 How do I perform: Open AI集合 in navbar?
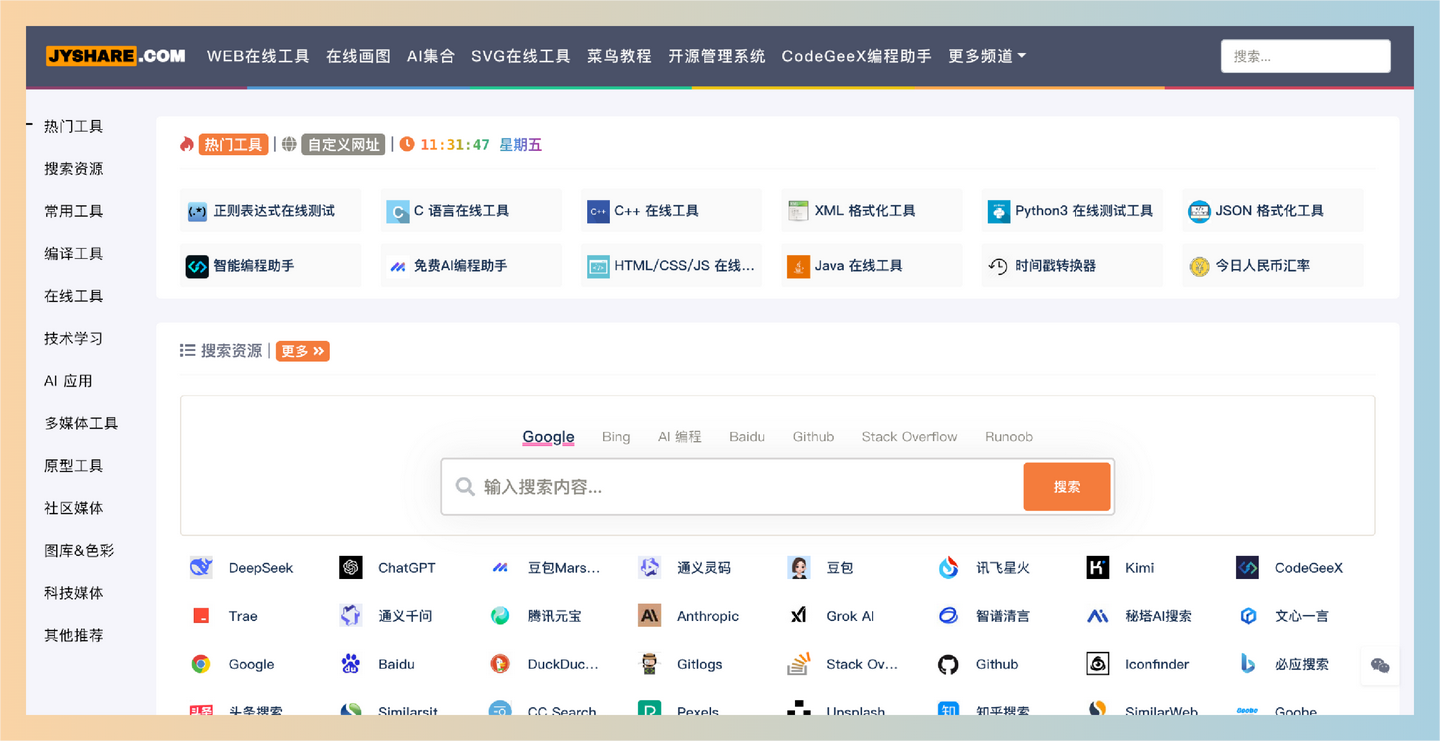click(x=430, y=56)
